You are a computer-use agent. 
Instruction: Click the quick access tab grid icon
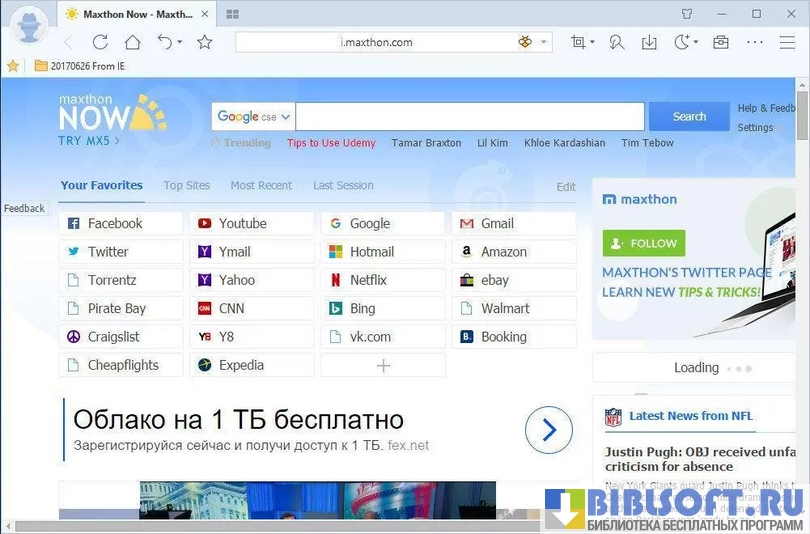coord(232,14)
